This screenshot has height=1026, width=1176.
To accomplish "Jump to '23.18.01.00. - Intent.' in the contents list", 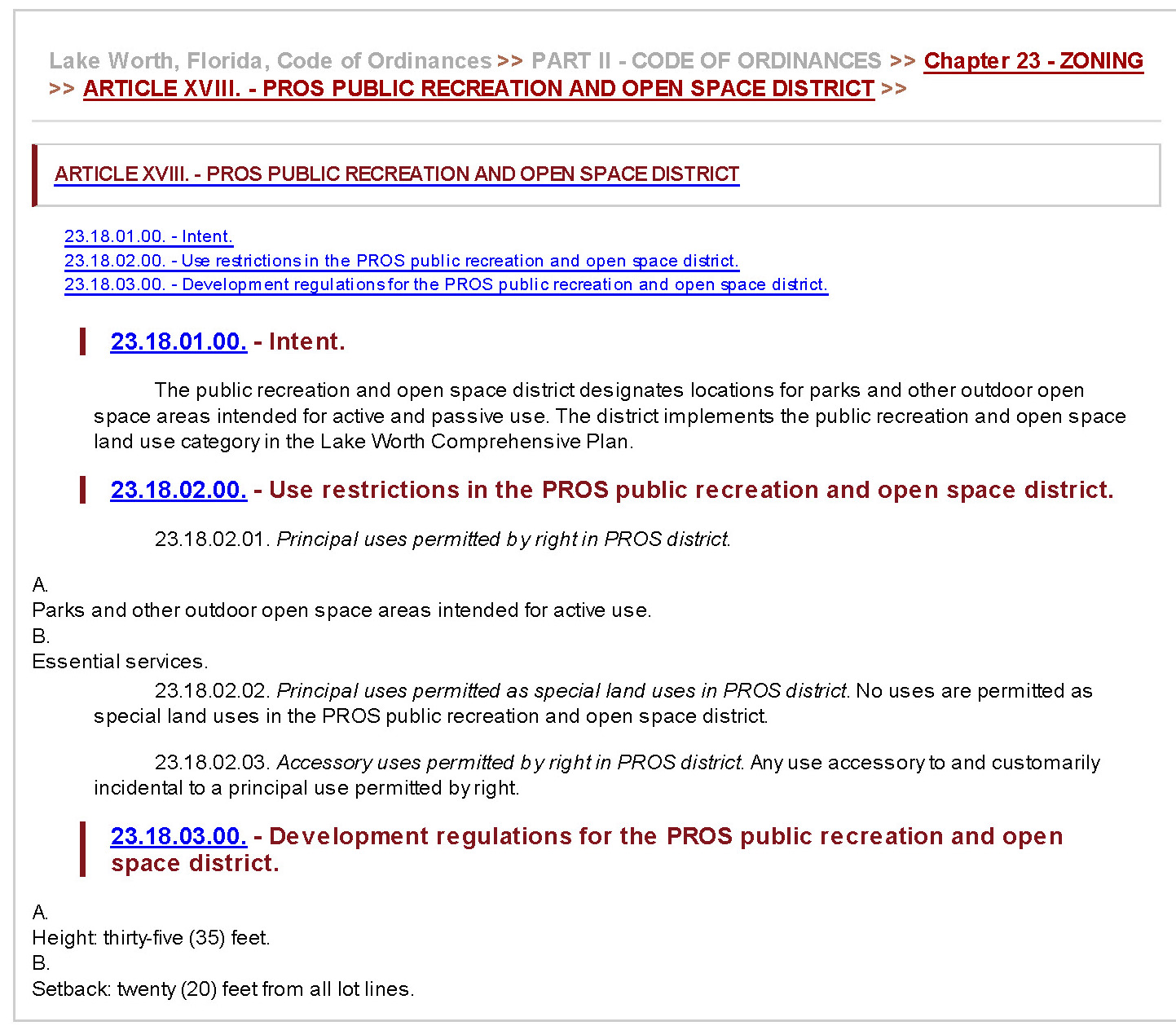I will coord(148,236).
